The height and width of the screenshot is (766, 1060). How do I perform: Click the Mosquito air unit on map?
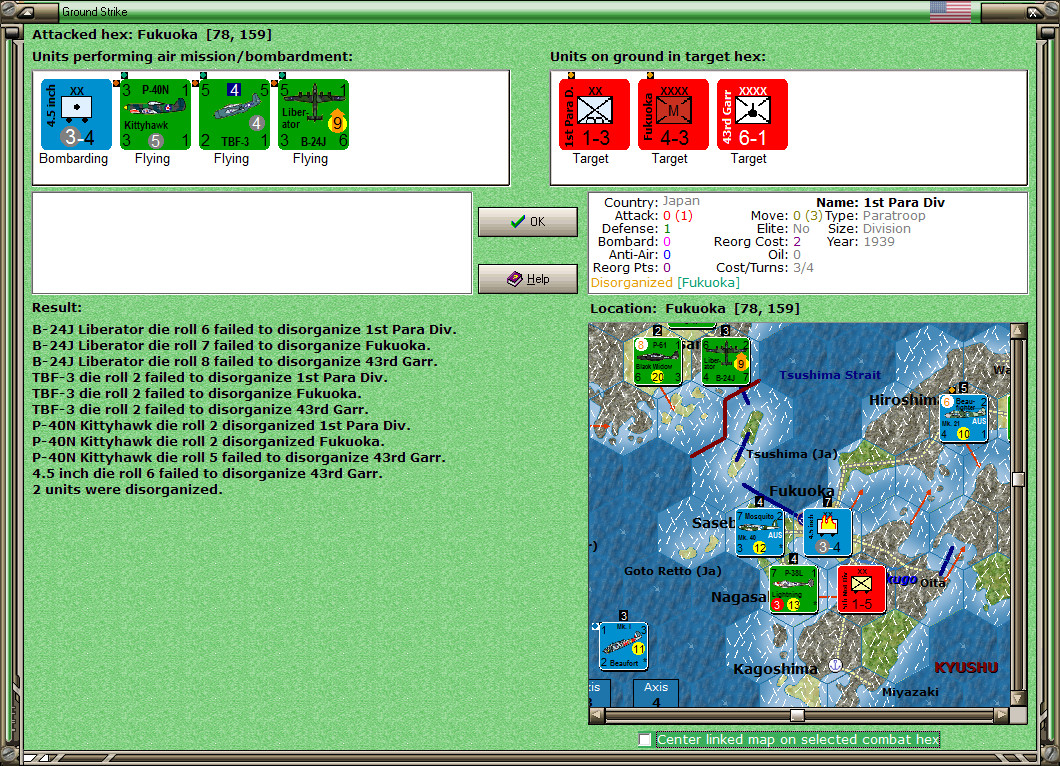pyautogui.click(x=759, y=532)
